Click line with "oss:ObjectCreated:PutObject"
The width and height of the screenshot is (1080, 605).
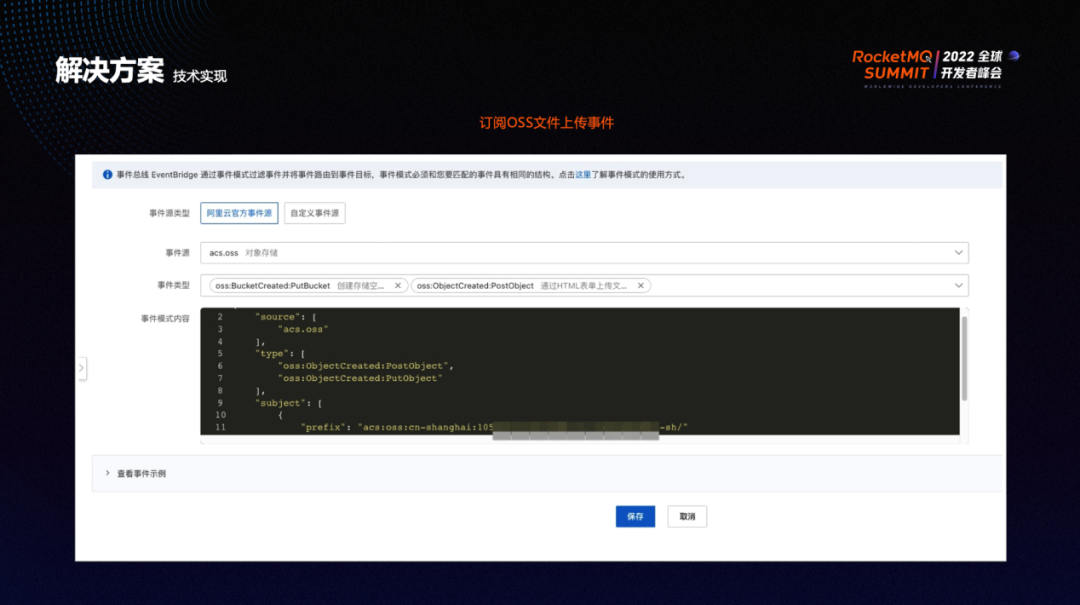pos(360,378)
